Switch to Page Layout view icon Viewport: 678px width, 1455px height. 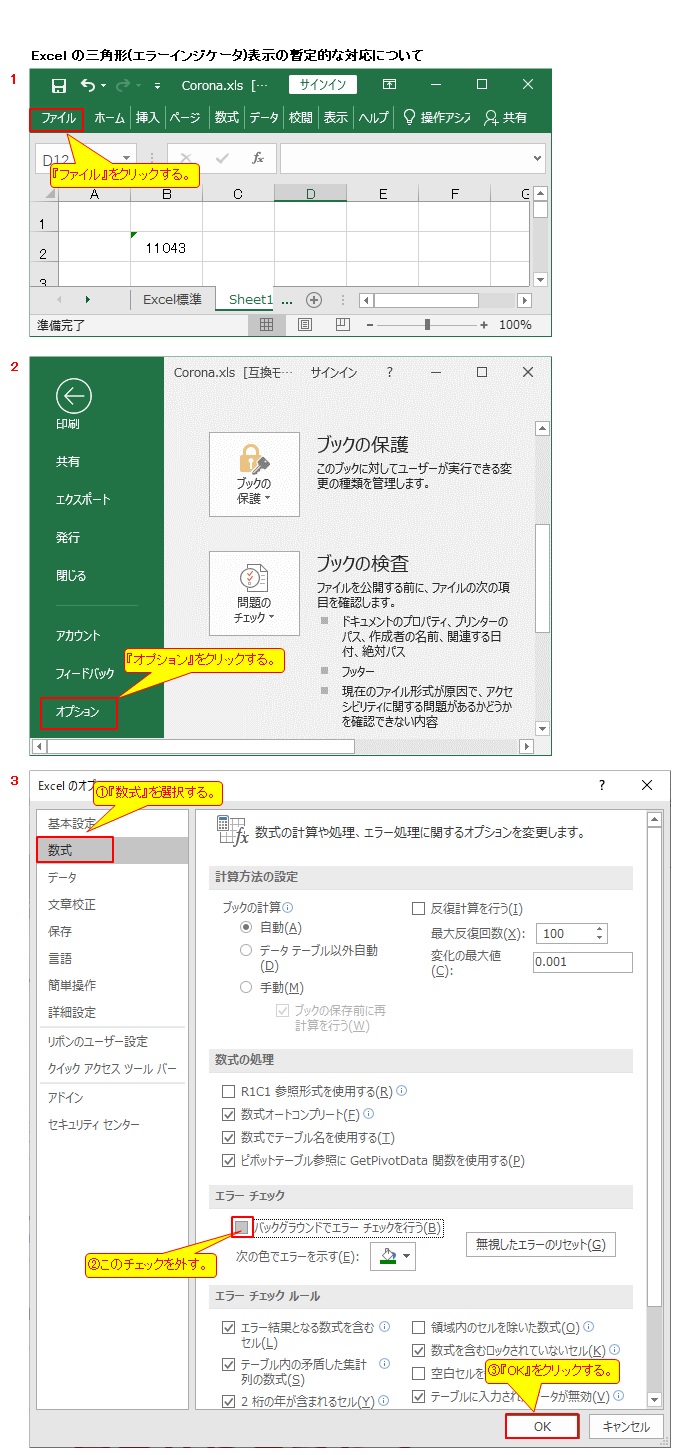point(305,325)
